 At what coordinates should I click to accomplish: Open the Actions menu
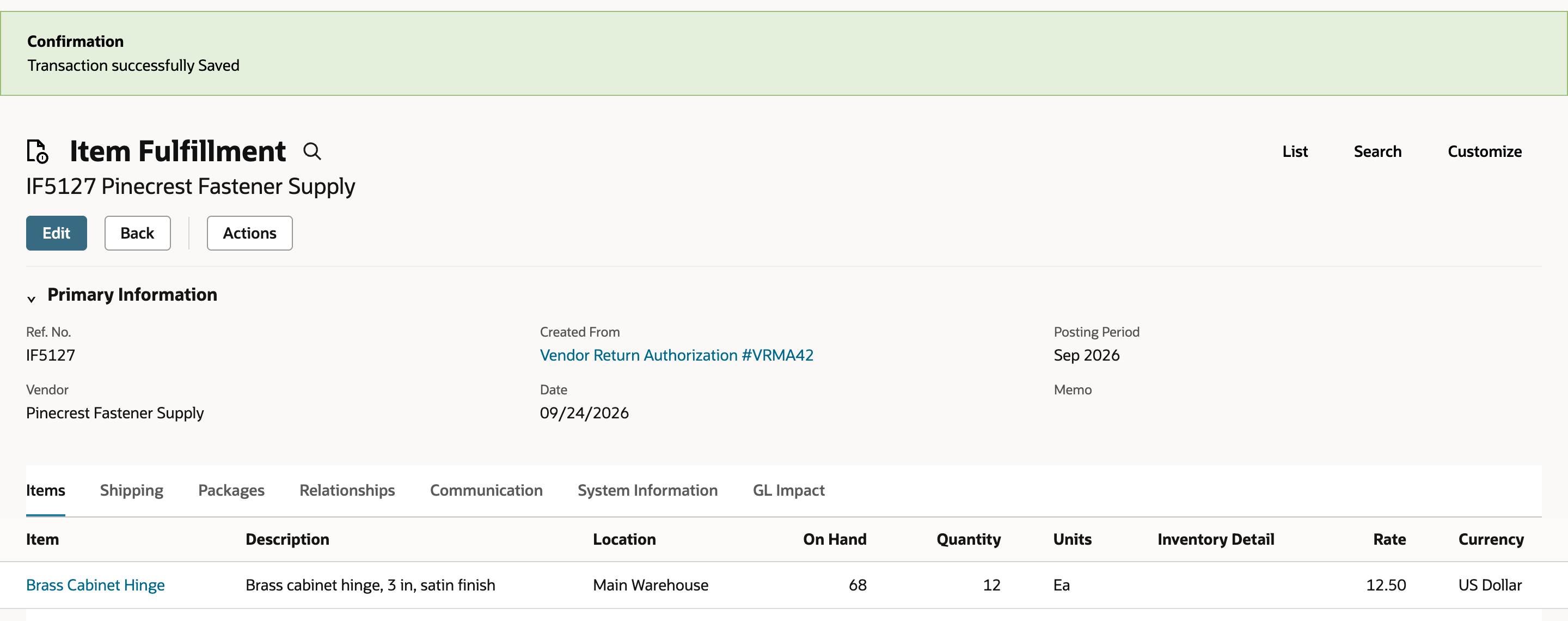click(x=249, y=233)
